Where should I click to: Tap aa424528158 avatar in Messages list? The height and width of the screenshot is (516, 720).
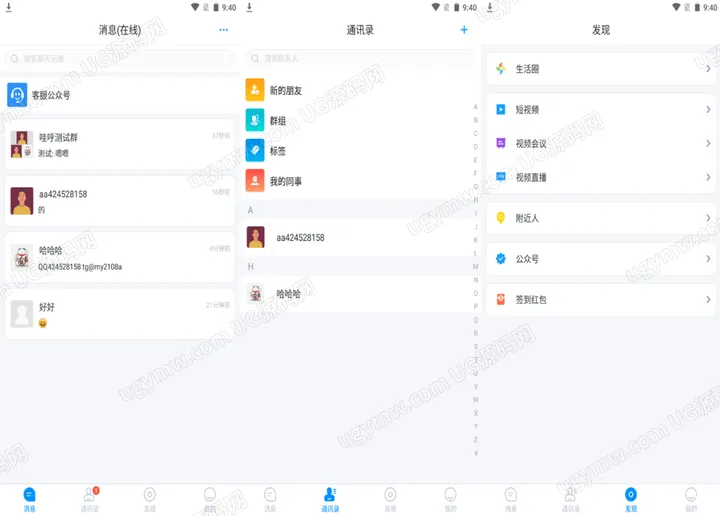click(x=22, y=201)
